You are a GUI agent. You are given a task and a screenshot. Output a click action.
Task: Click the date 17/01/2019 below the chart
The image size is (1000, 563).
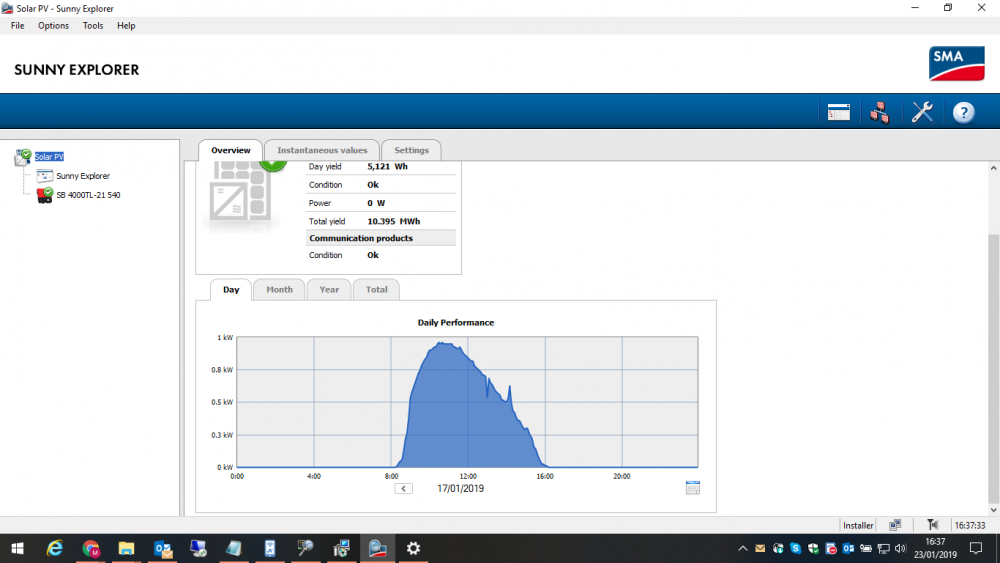click(x=460, y=488)
